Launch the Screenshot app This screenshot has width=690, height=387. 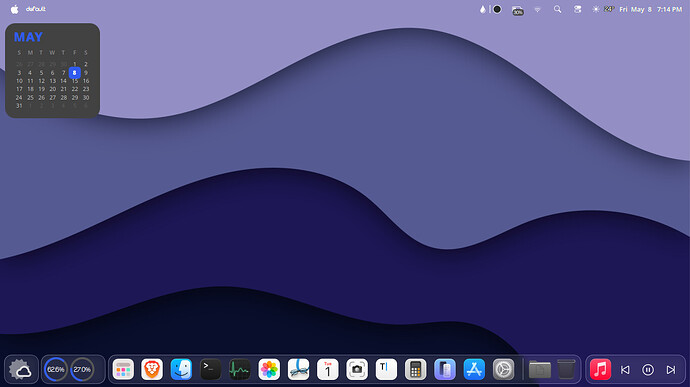pos(357,369)
